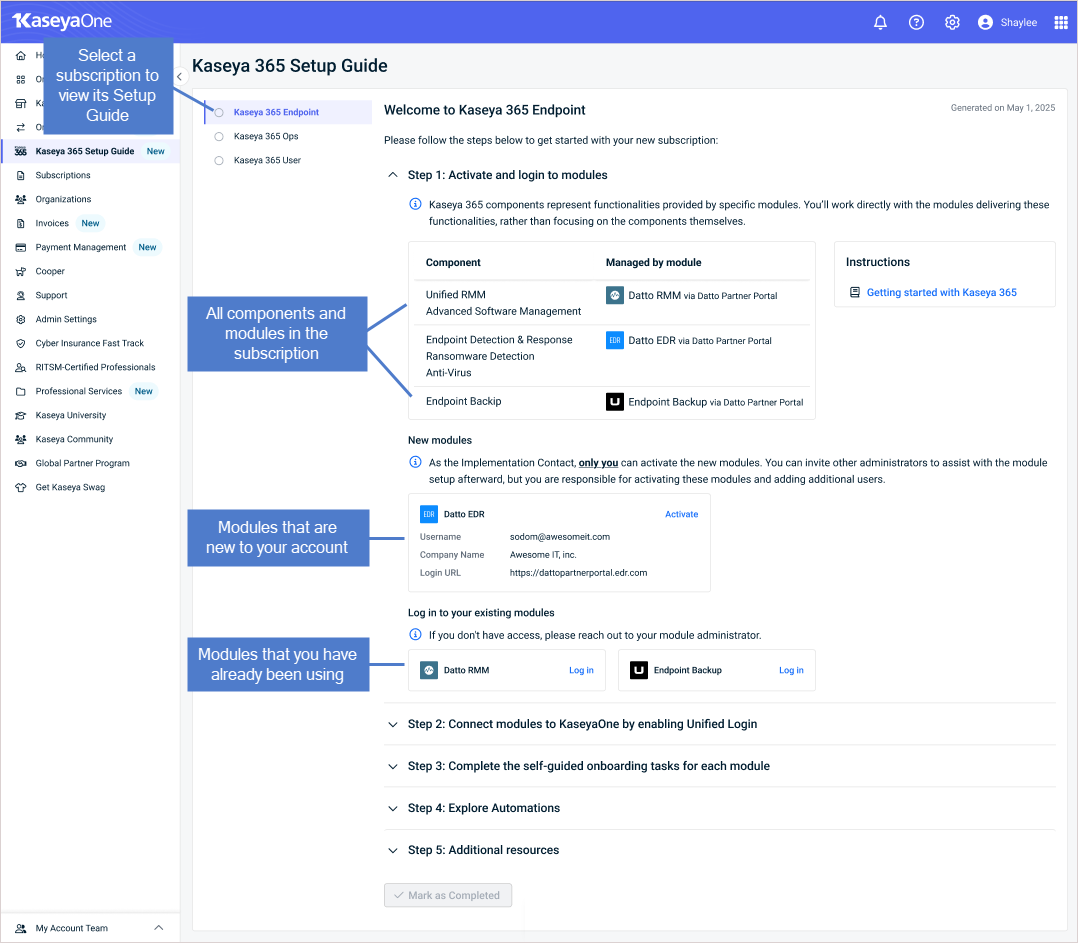This screenshot has width=1078, height=943.
Task: Select the Kaseya 365 Endpoint radio button
Action: click(x=219, y=113)
